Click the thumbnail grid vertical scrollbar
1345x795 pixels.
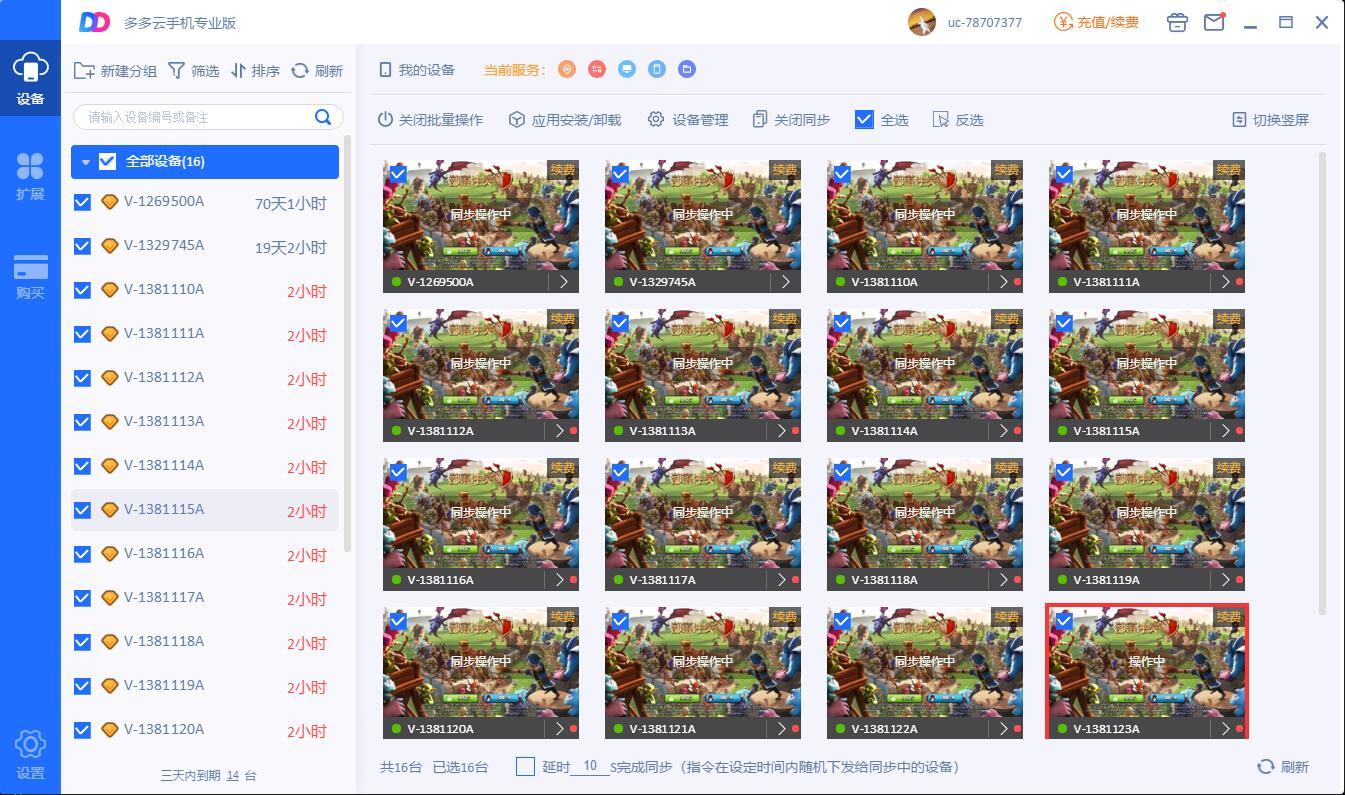(1323, 383)
